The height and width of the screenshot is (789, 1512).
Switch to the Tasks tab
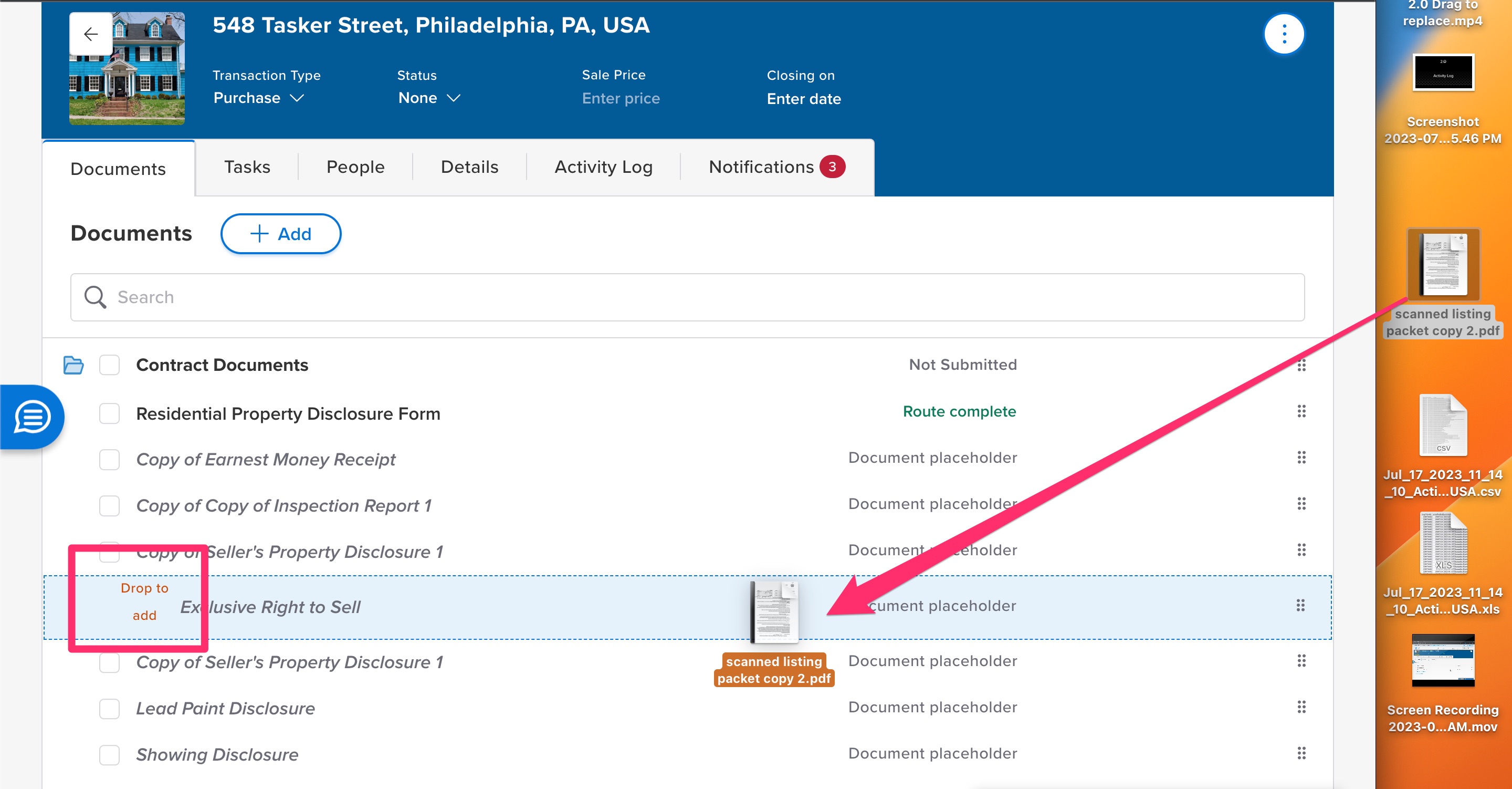click(247, 168)
